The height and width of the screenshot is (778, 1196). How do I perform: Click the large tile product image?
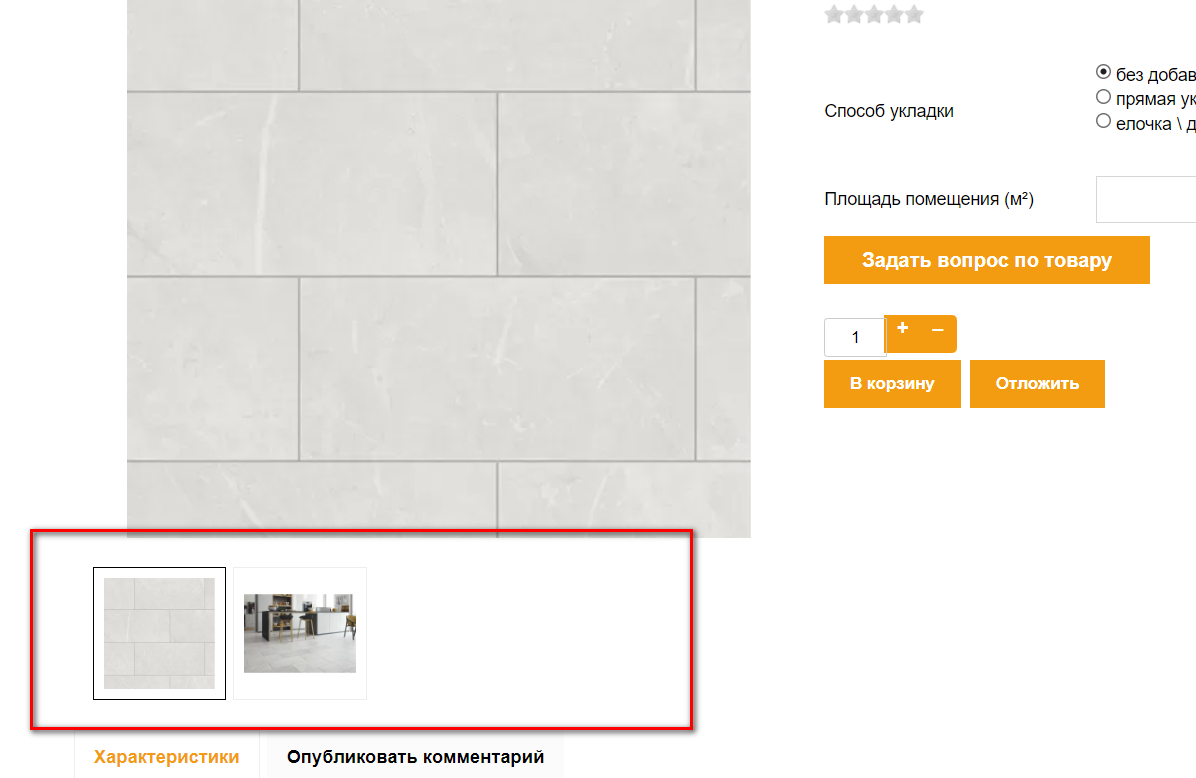[x=439, y=267]
